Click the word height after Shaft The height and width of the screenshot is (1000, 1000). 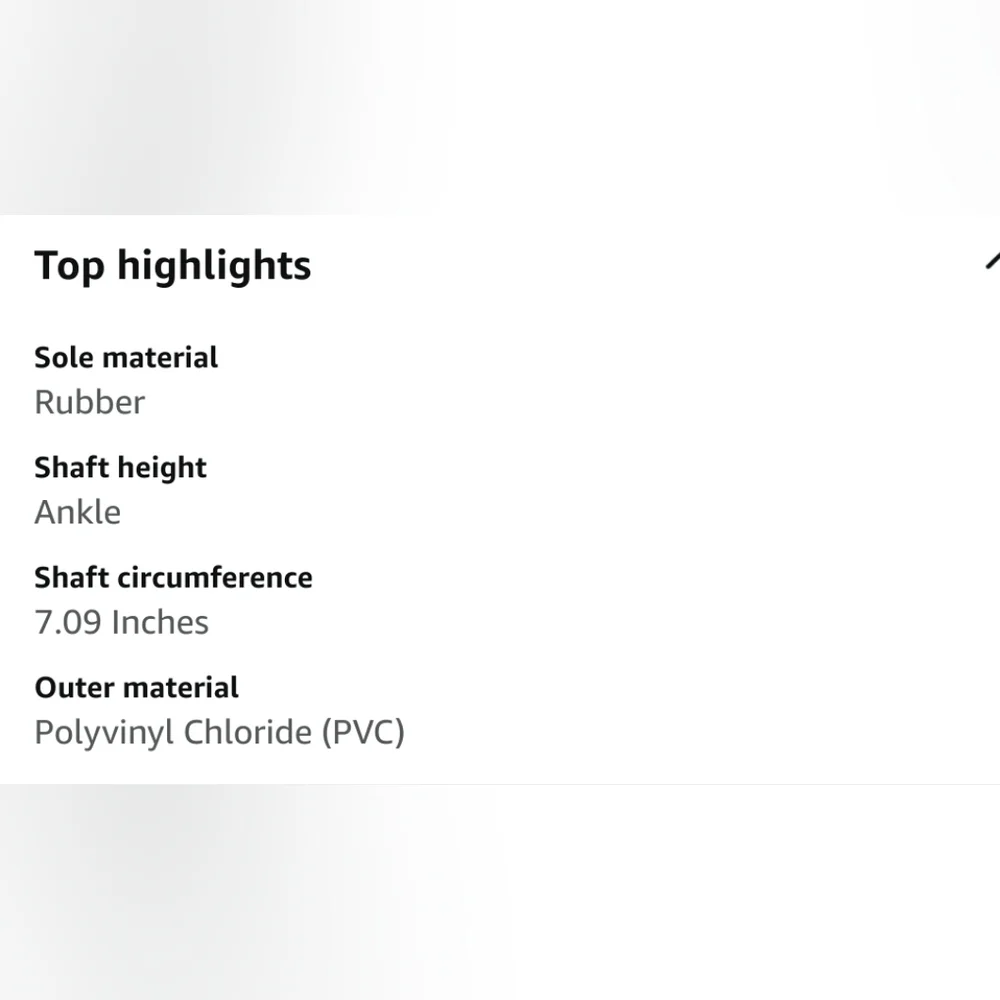(162, 469)
